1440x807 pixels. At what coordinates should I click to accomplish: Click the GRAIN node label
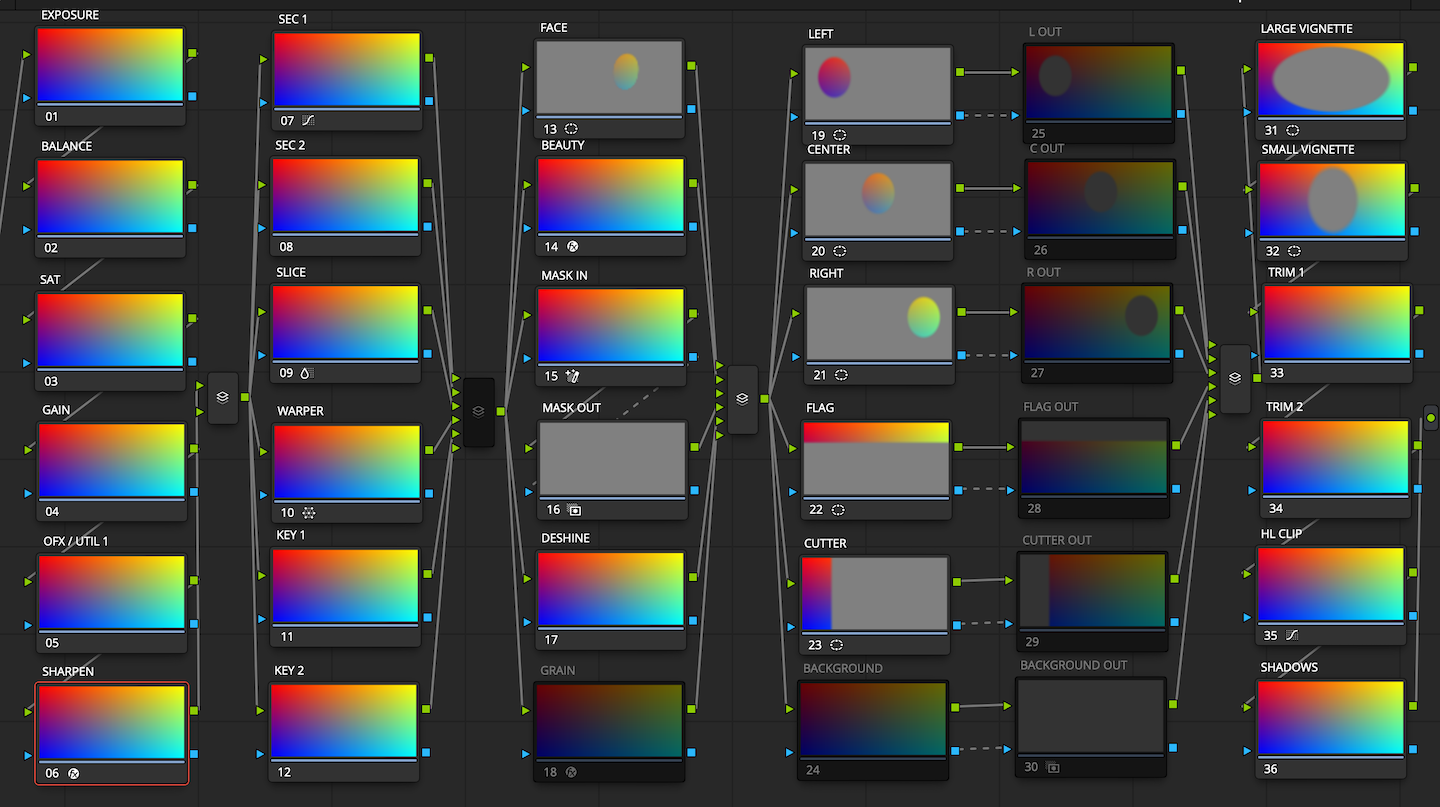pos(558,670)
